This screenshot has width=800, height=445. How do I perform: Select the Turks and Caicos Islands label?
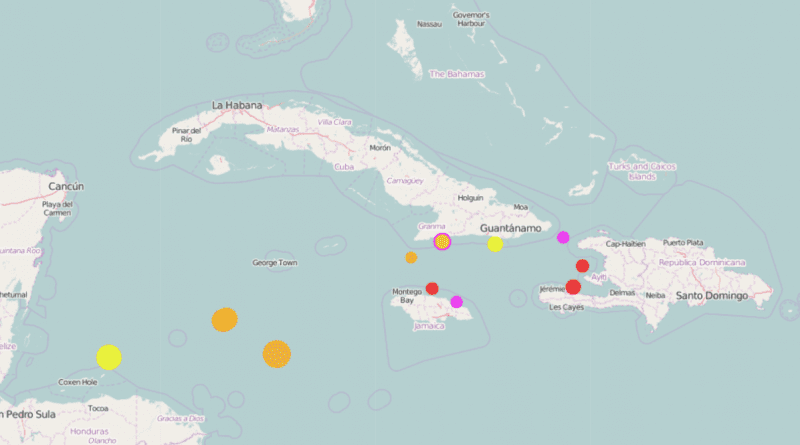pos(640,171)
